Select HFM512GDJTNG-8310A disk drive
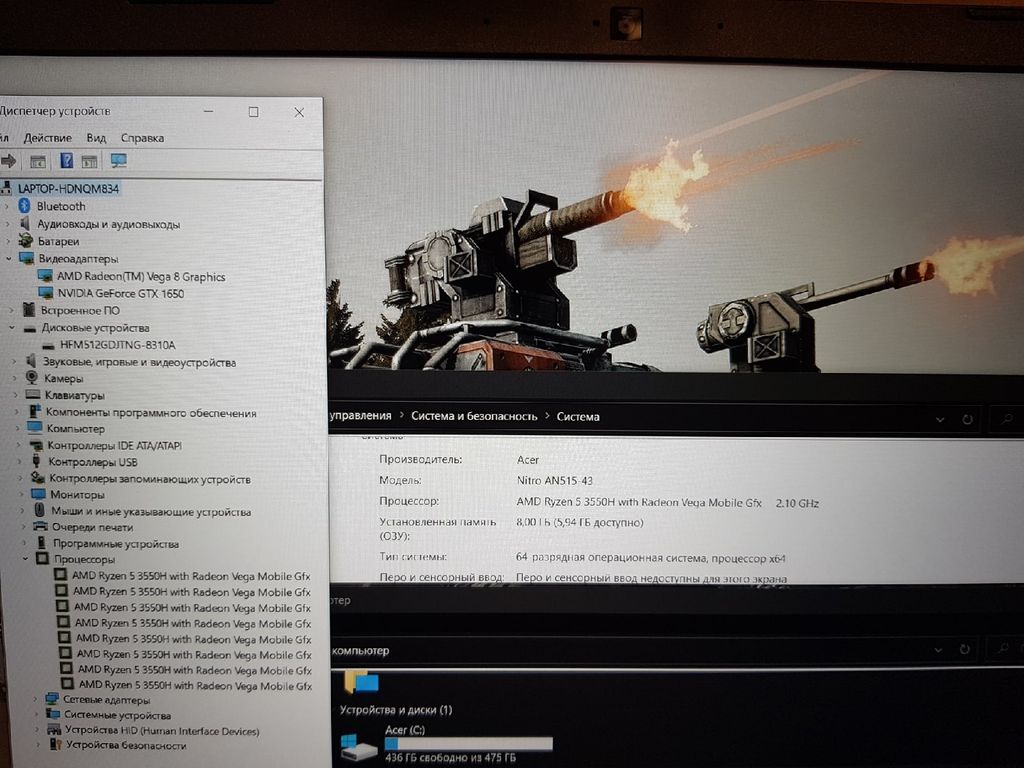Screen dimensions: 1024x768 click(117, 345)
